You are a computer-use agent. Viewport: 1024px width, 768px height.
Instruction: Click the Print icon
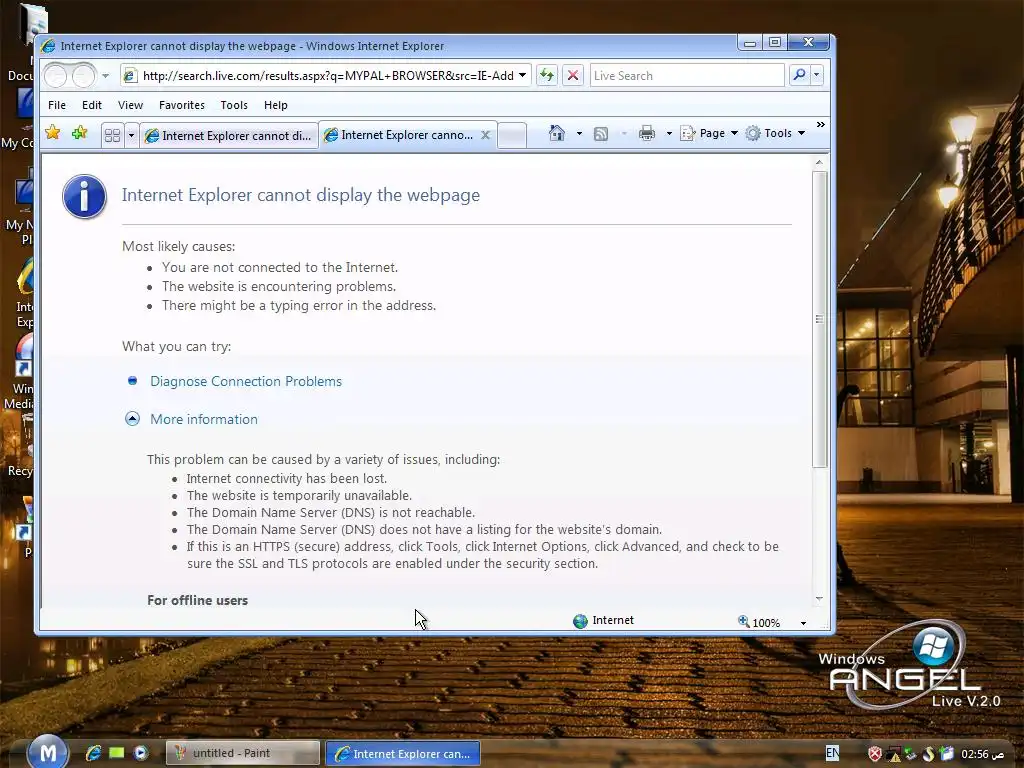647,133
